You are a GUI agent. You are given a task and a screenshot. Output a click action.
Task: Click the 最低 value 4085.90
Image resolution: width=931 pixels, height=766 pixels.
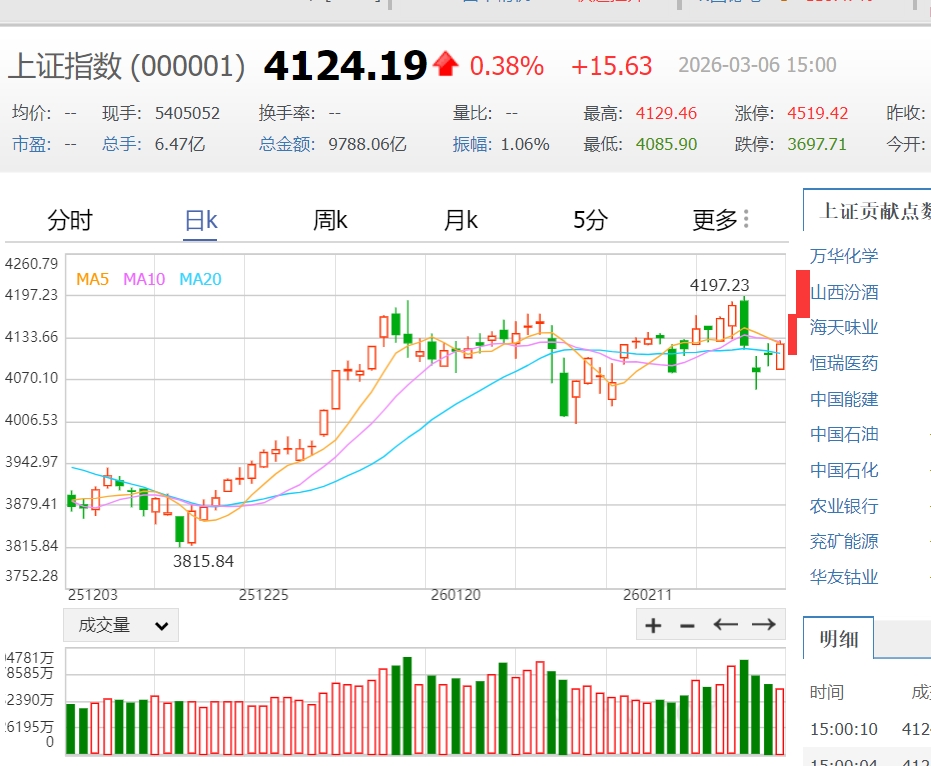point(666,144)
